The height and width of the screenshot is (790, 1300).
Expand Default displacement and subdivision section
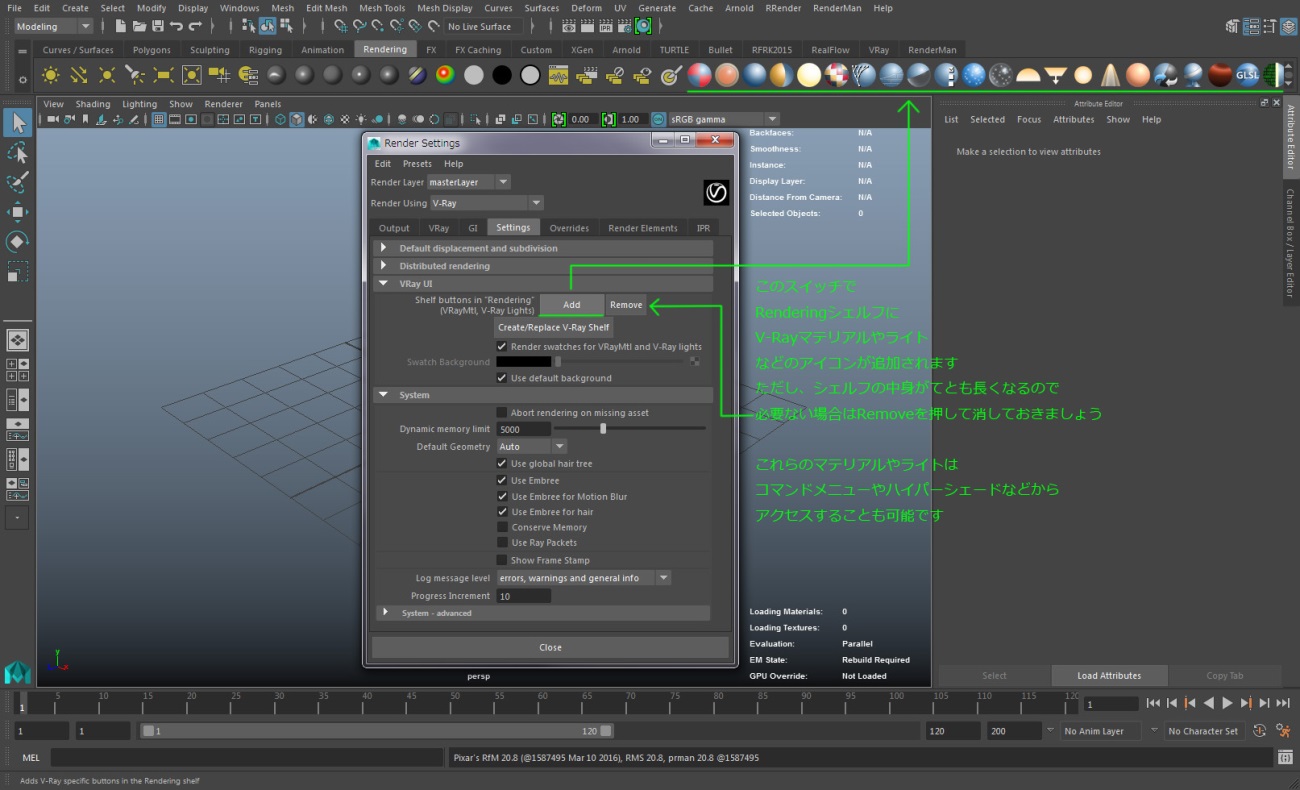[542, 248]
